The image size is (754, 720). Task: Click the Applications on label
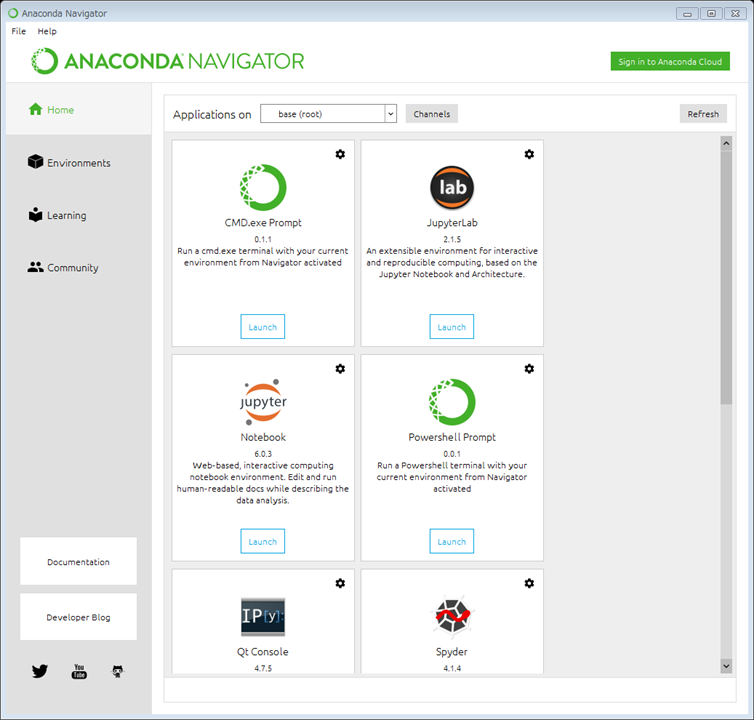(x=212, y=114)
